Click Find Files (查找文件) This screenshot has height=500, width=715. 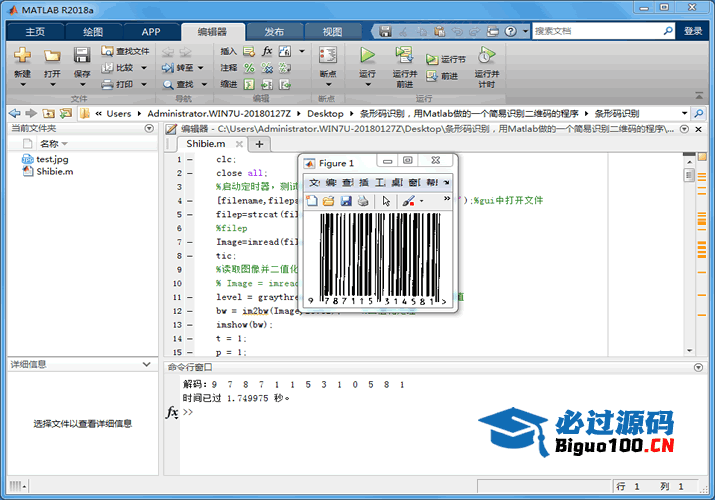[x=125, y=51]
